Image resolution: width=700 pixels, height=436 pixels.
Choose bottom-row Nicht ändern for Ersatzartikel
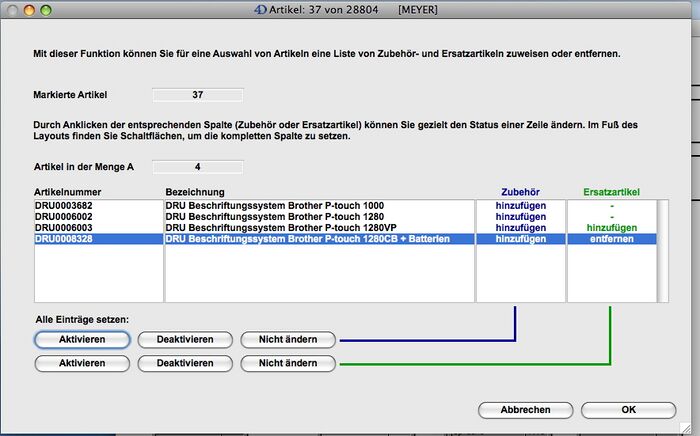(290, 363)
